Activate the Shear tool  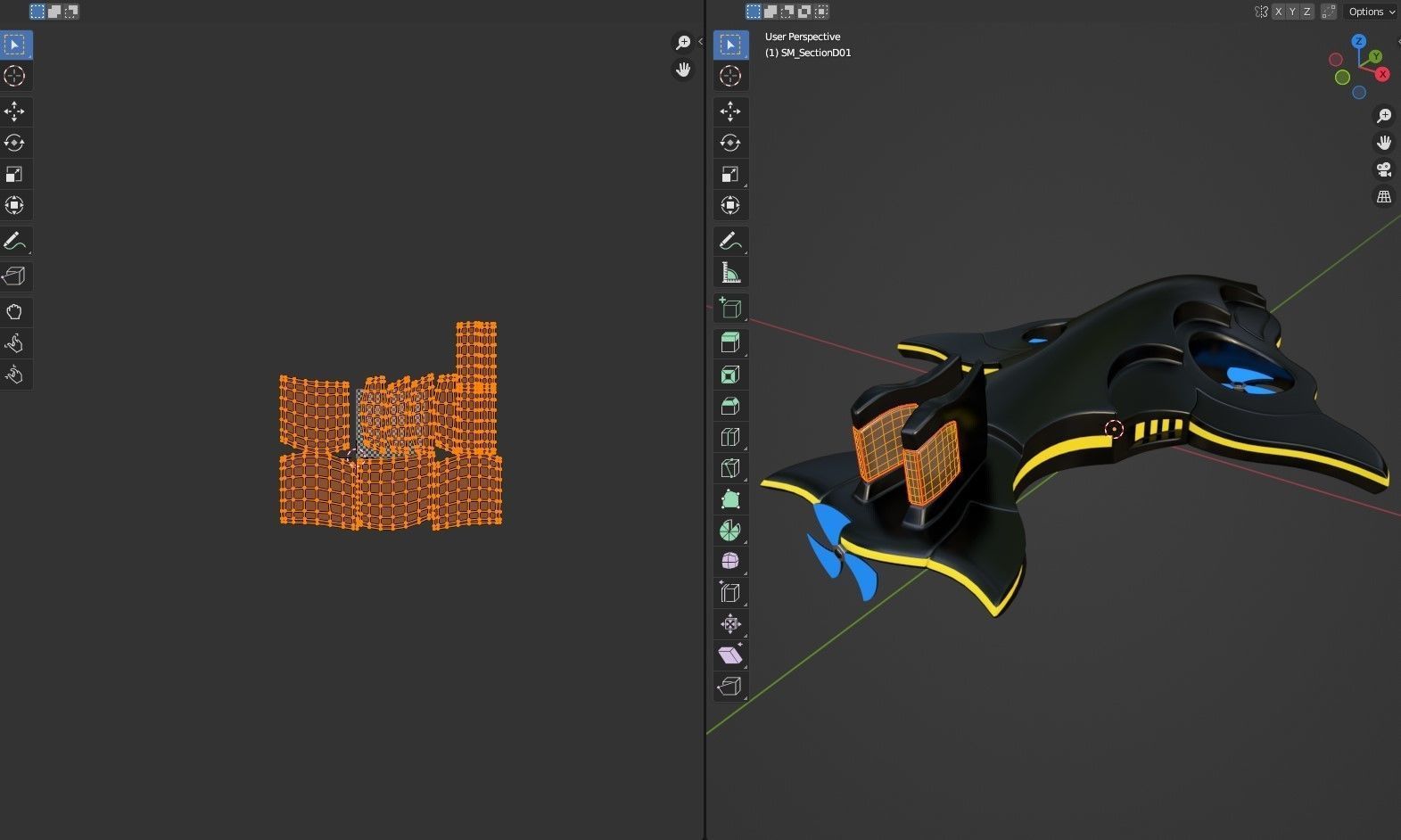[x=730, y=655]
